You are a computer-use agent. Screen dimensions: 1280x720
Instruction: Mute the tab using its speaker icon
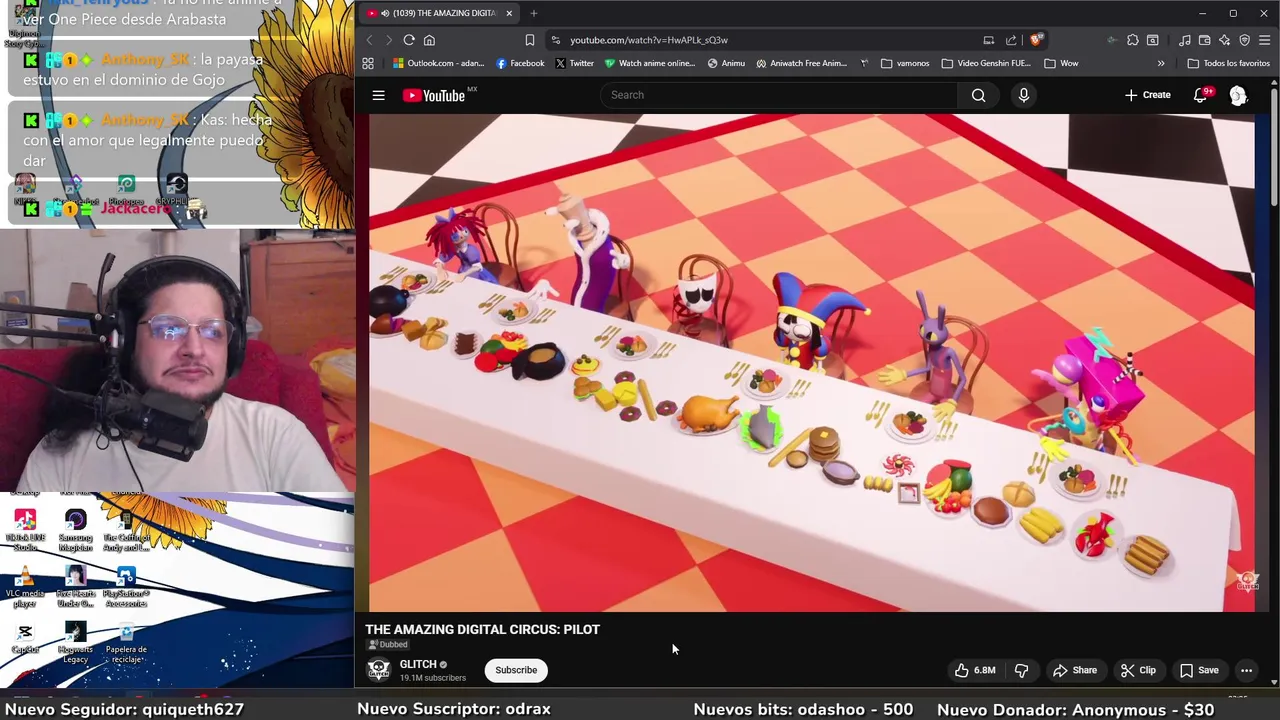pyautogui.click(x=385, y=13)
